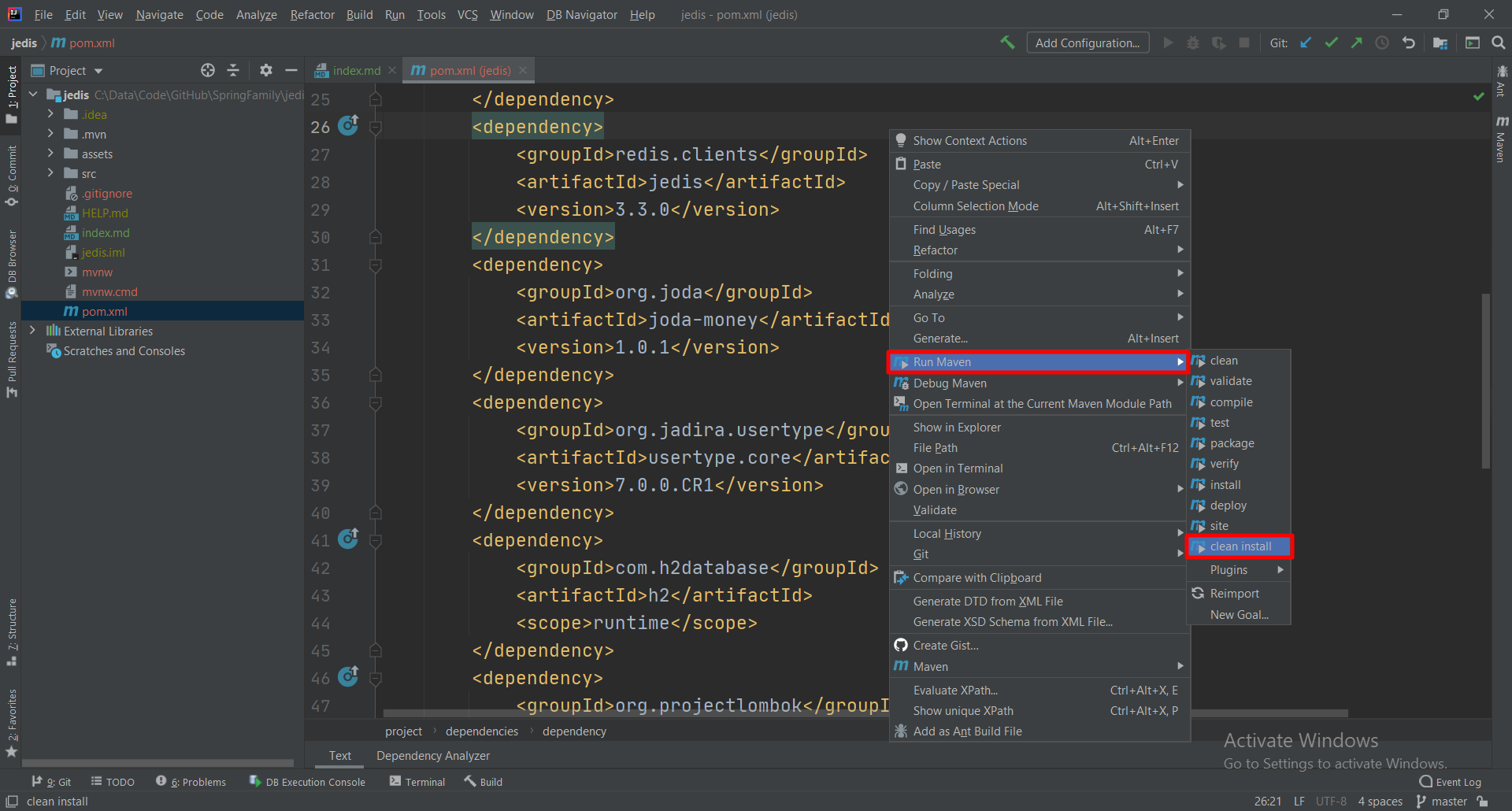Viewport: 1512px width, 811px height.
Task: Click collapse all icon in Project panel
Action: [x=233, y=70]
